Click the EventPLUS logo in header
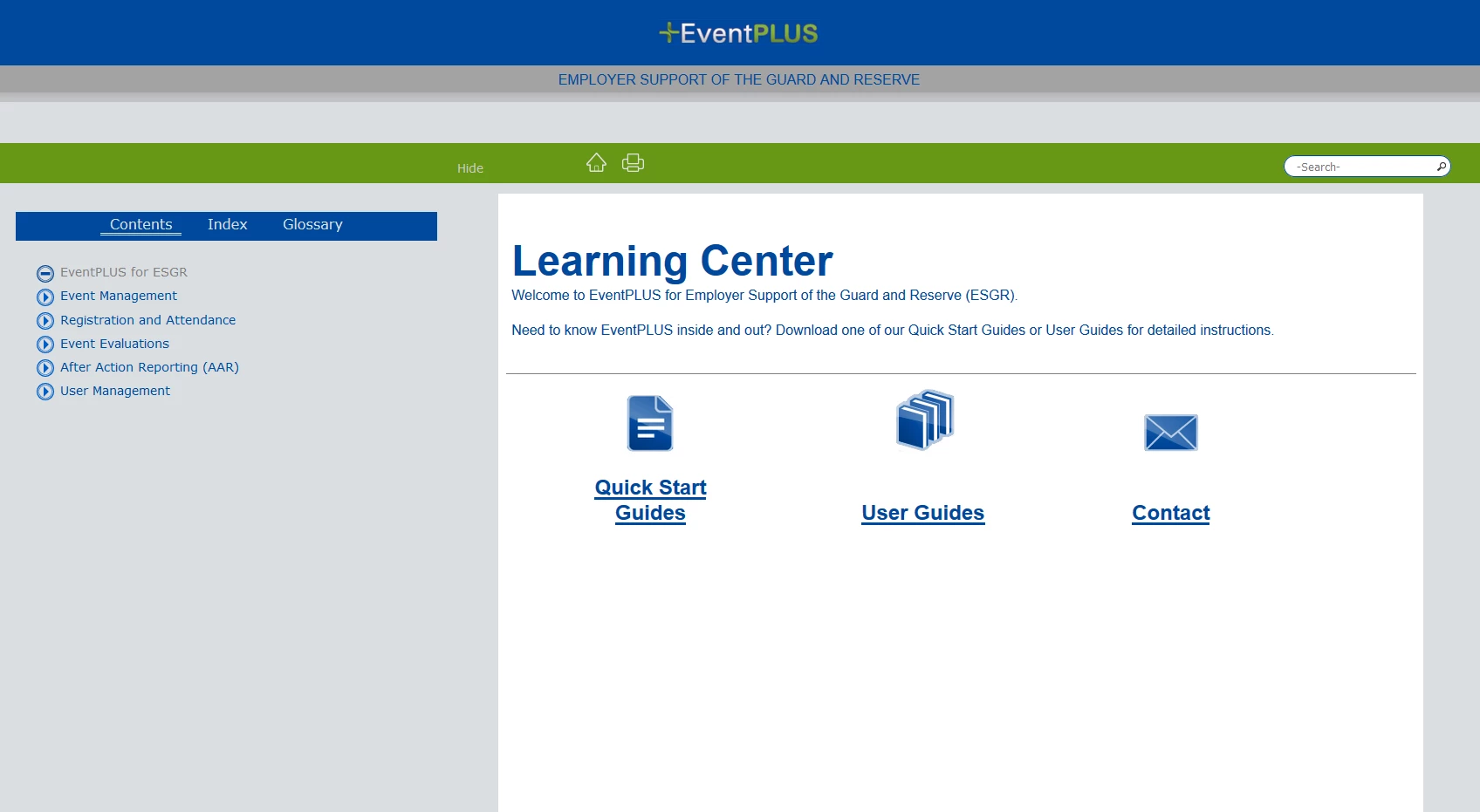This screenshot has height=812, width=1480. [738, 33]
